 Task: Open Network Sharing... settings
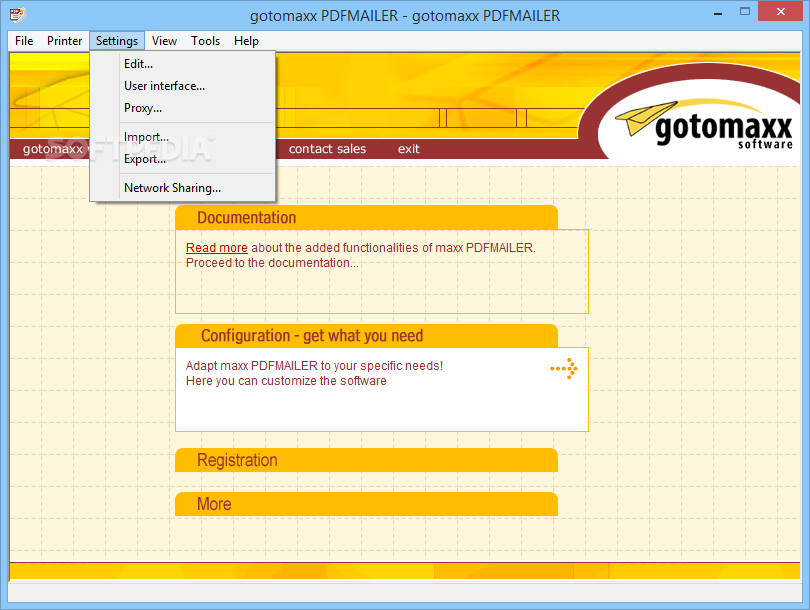click(182, 188)
